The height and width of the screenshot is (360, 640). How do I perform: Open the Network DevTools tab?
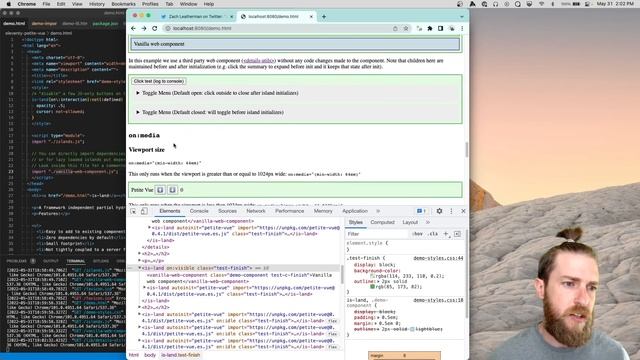[x=256, y=211]
